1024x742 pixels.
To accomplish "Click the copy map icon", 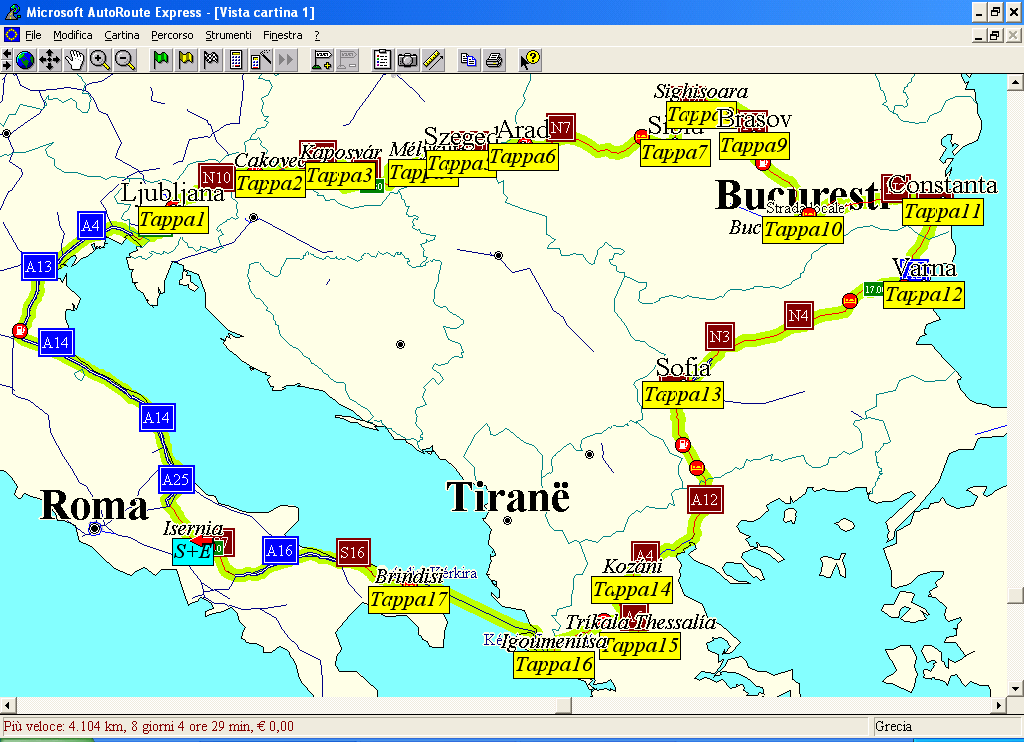I will point(468,60).
